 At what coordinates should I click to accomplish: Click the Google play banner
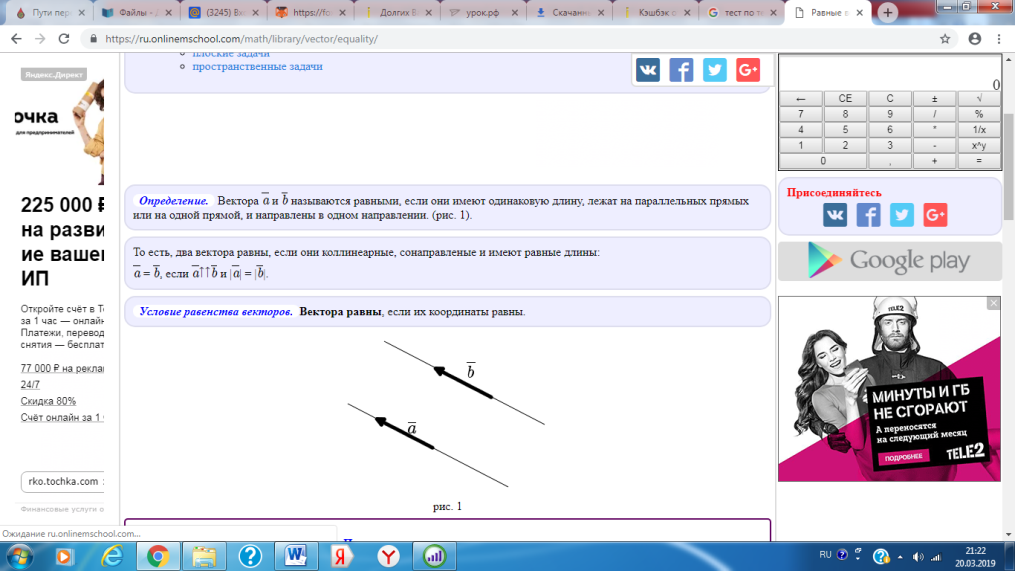tap(890, 261)
